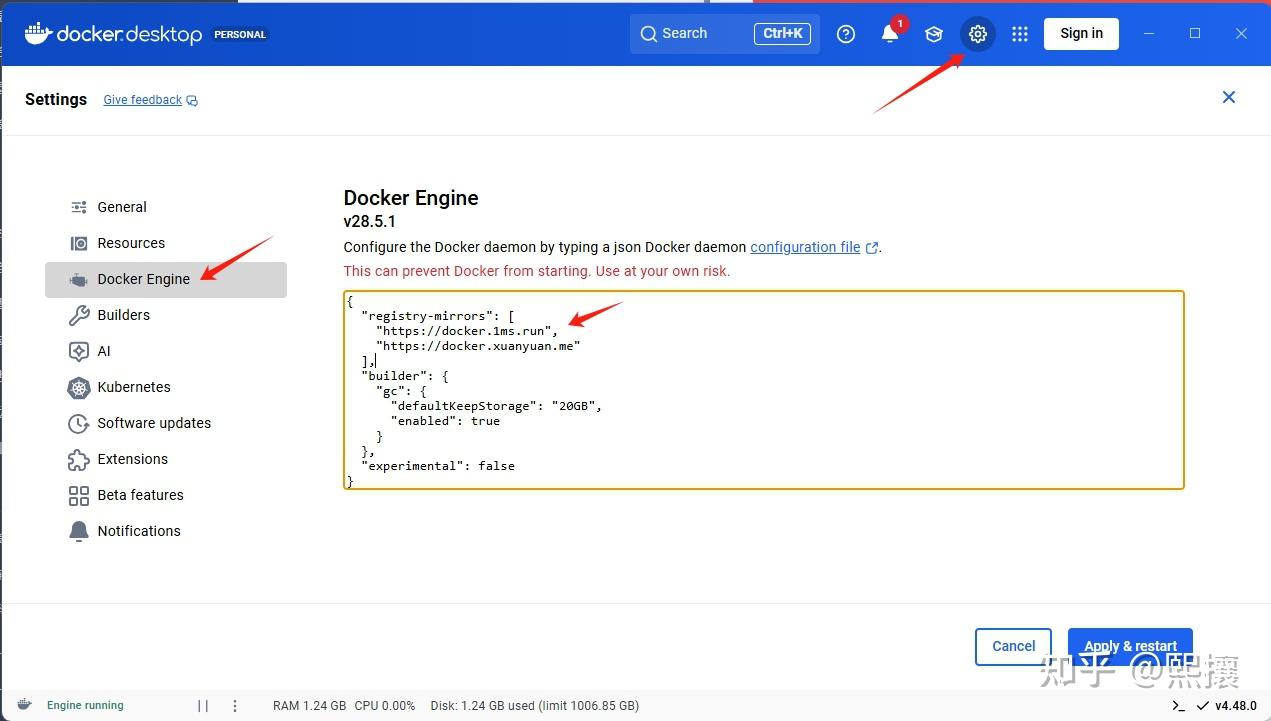The width and height of the screenshot is (1271, 721).
Task: Select the Software updates section
Action: click(x=154, y=423)
